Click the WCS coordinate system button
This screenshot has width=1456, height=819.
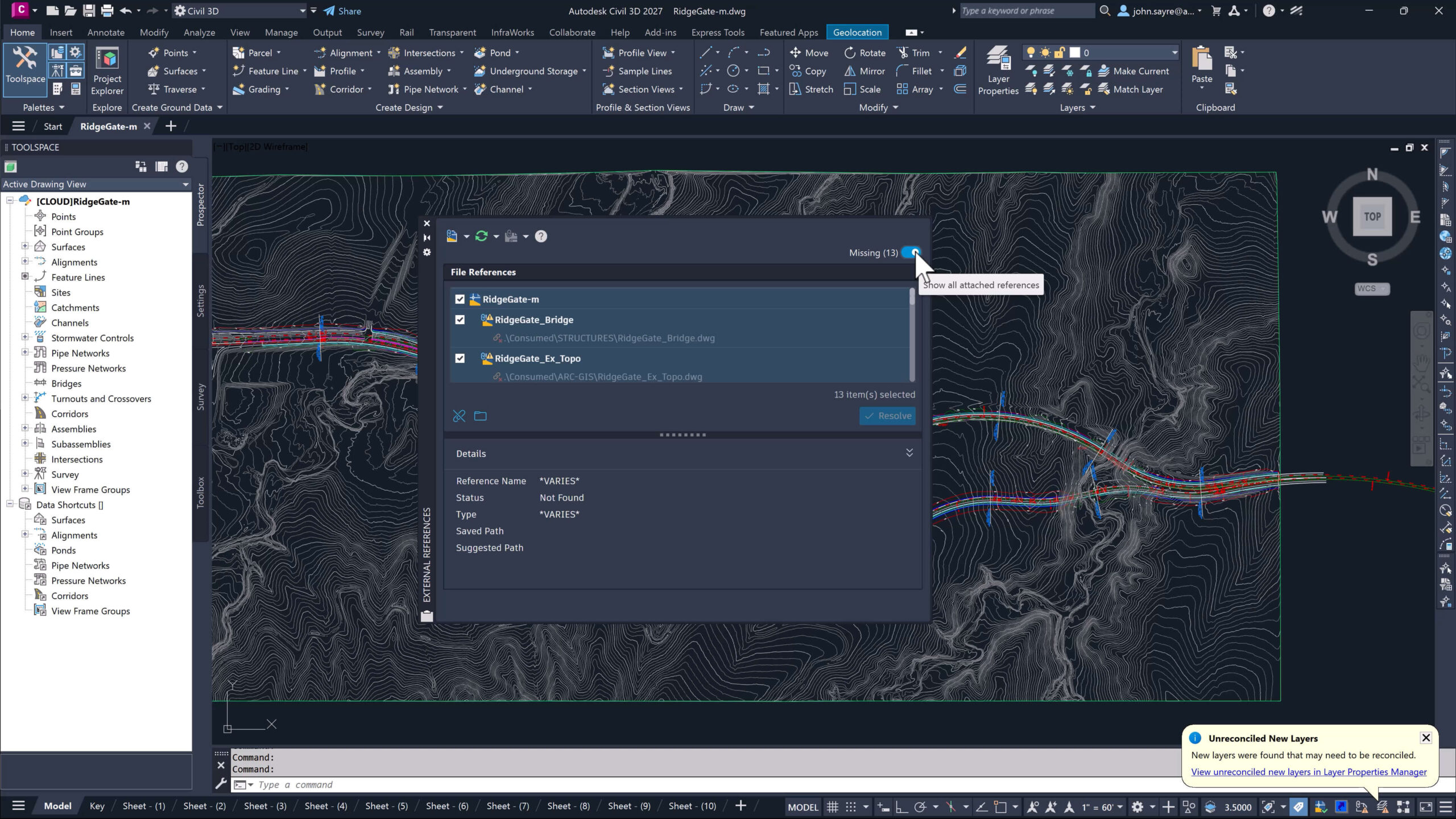tap(1371, 288)
